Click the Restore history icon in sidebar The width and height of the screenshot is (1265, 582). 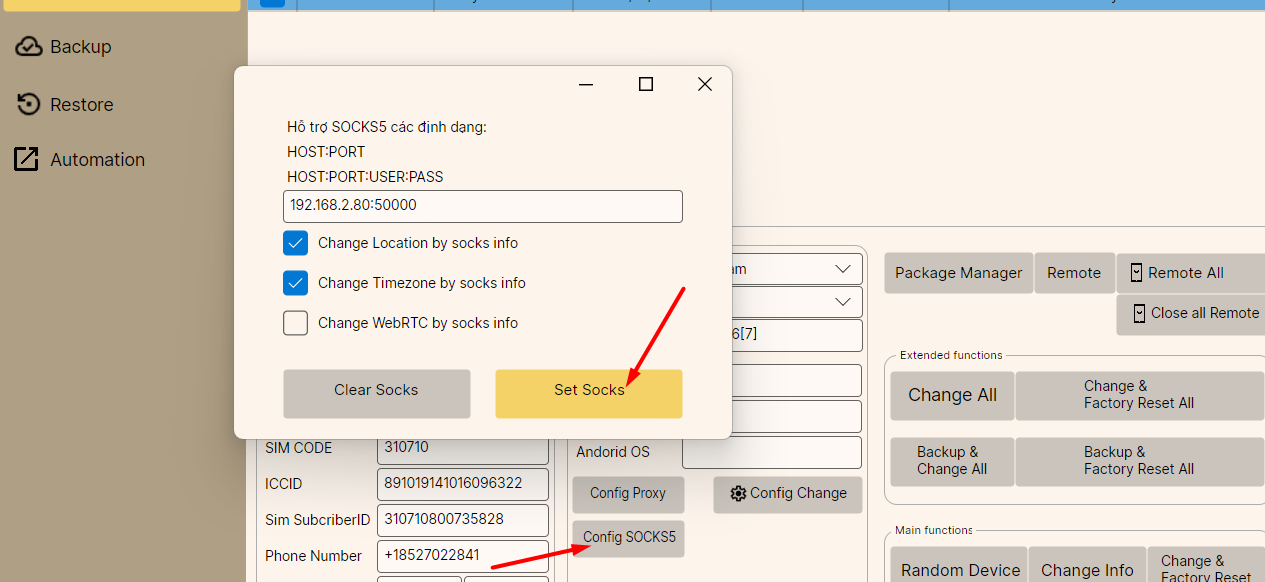tap(29, 105)
